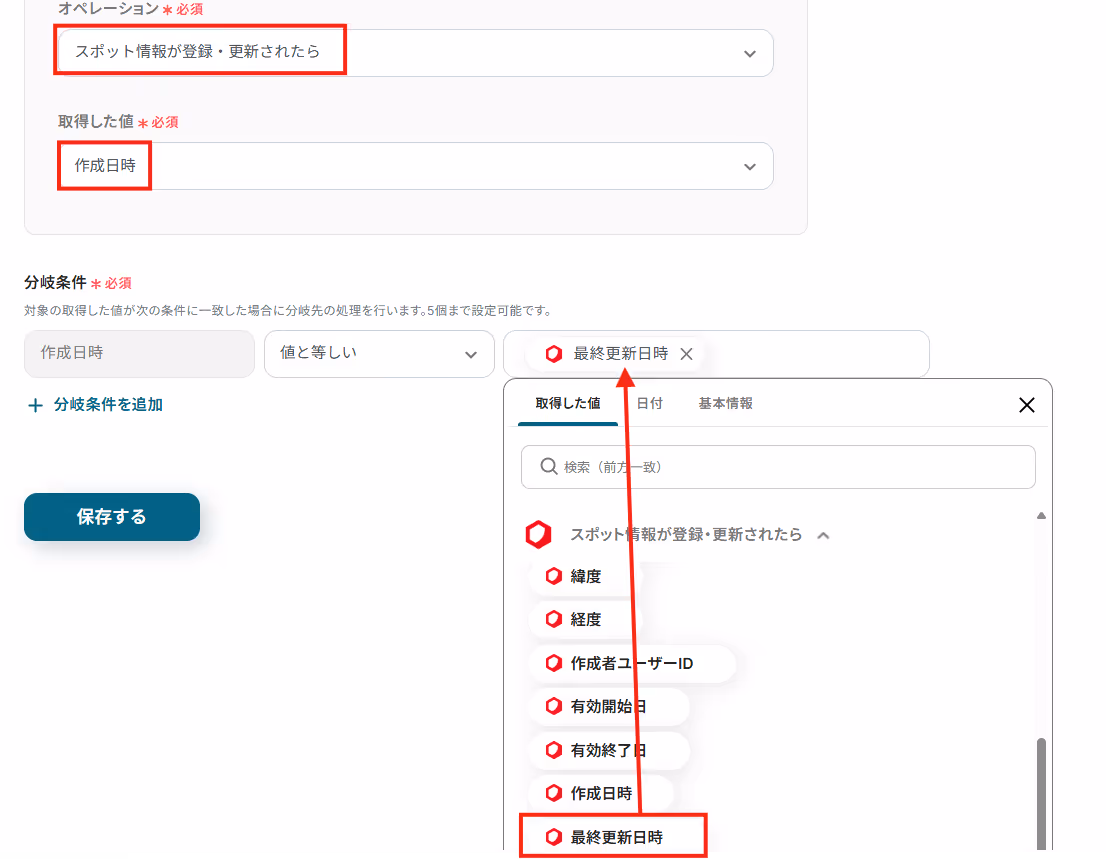Select the 有効終了日 value chip
The width and height of the screenshot is (1106, 859).
click(609, 750)
